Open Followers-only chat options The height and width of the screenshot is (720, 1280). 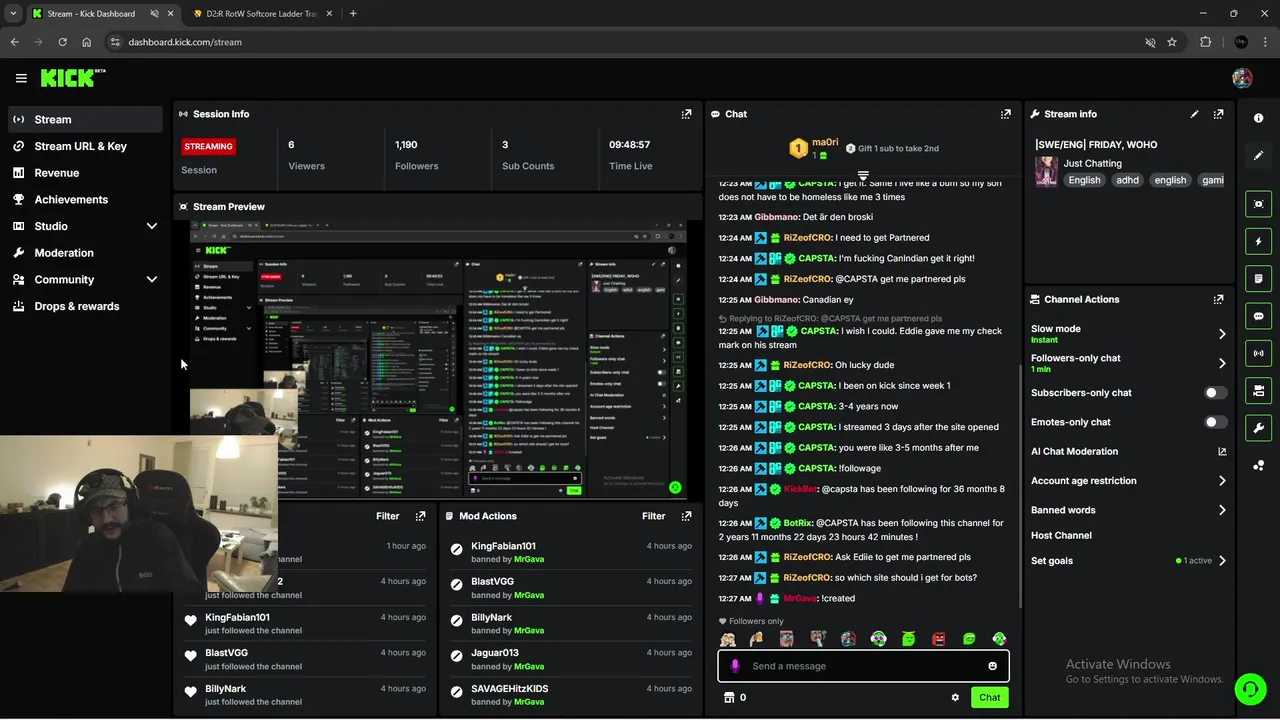pyautogui.click(x=1128, y=363)
